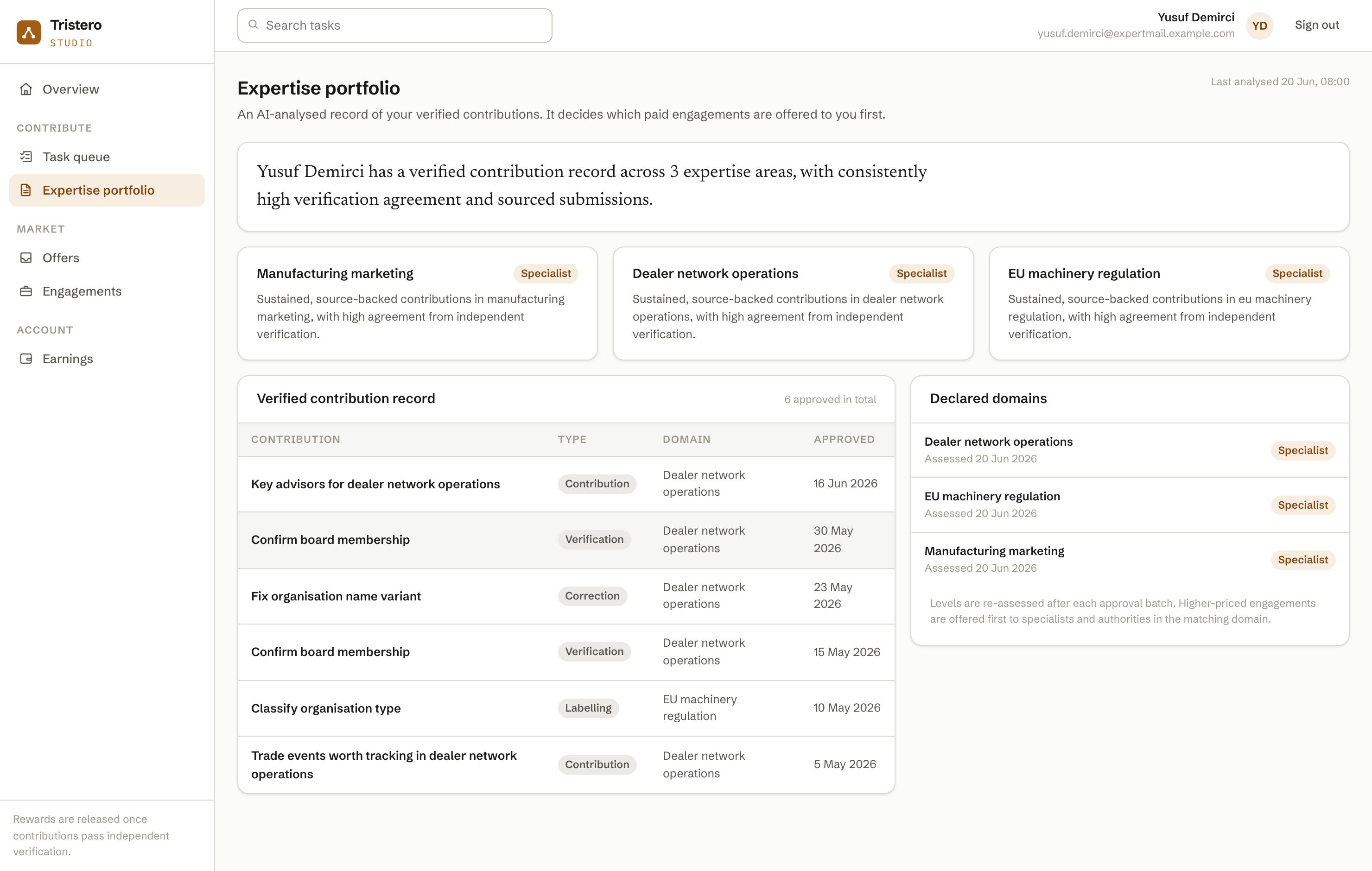
Task: Click the Tristero Studio logo icon
Action: coord(28,32)
